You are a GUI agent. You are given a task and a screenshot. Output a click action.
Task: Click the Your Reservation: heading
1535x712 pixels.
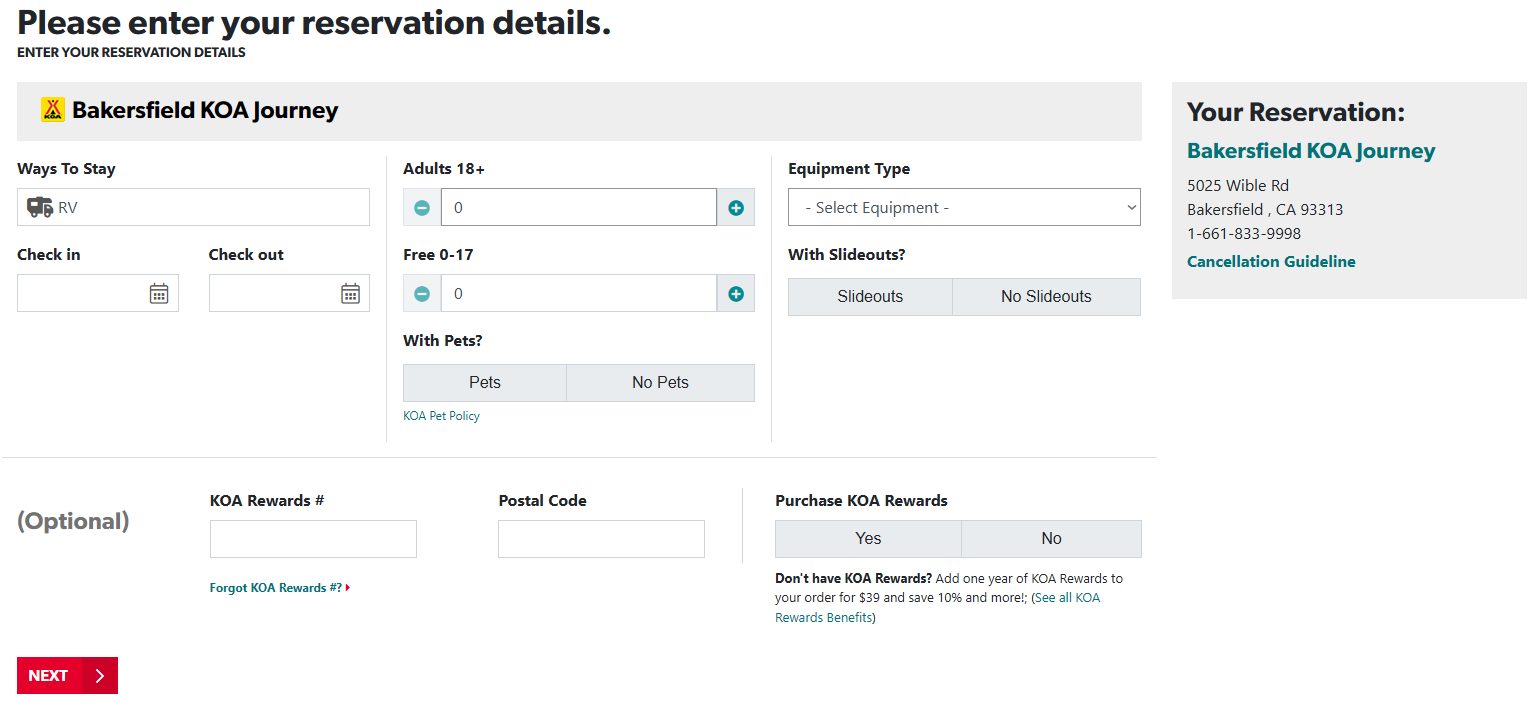pyautogui.click(x=1296, y=112)
